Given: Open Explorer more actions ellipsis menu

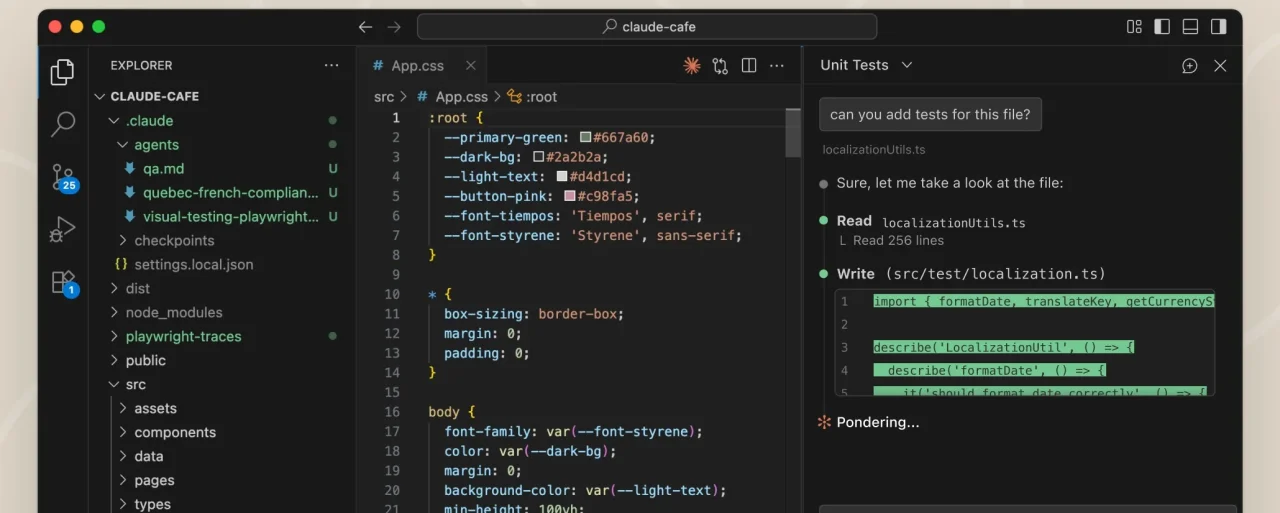Looking at the screenshot, I should (332, 65).
